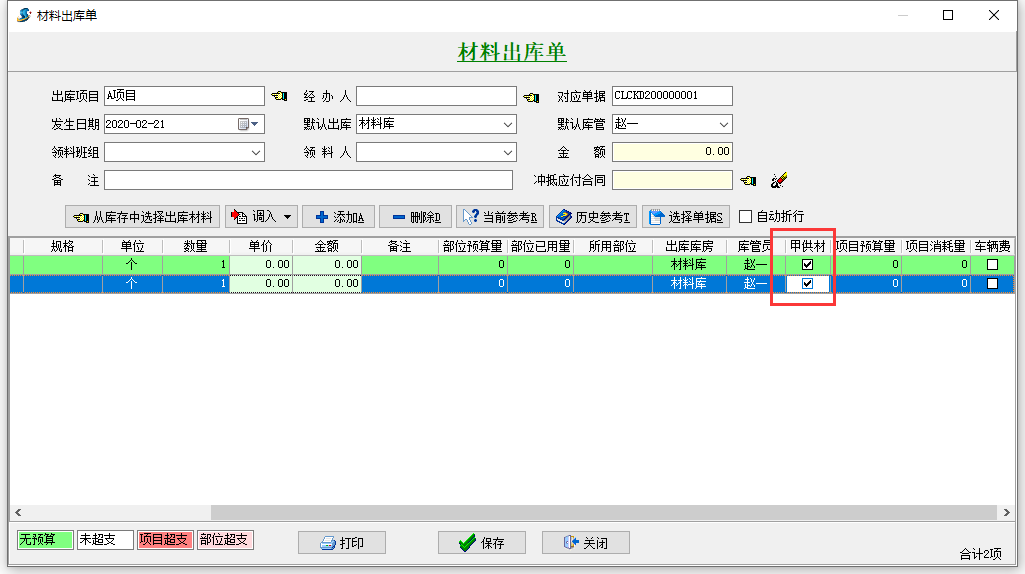Click the eraser icon beside 冲抵应付合同

(779, 180)
